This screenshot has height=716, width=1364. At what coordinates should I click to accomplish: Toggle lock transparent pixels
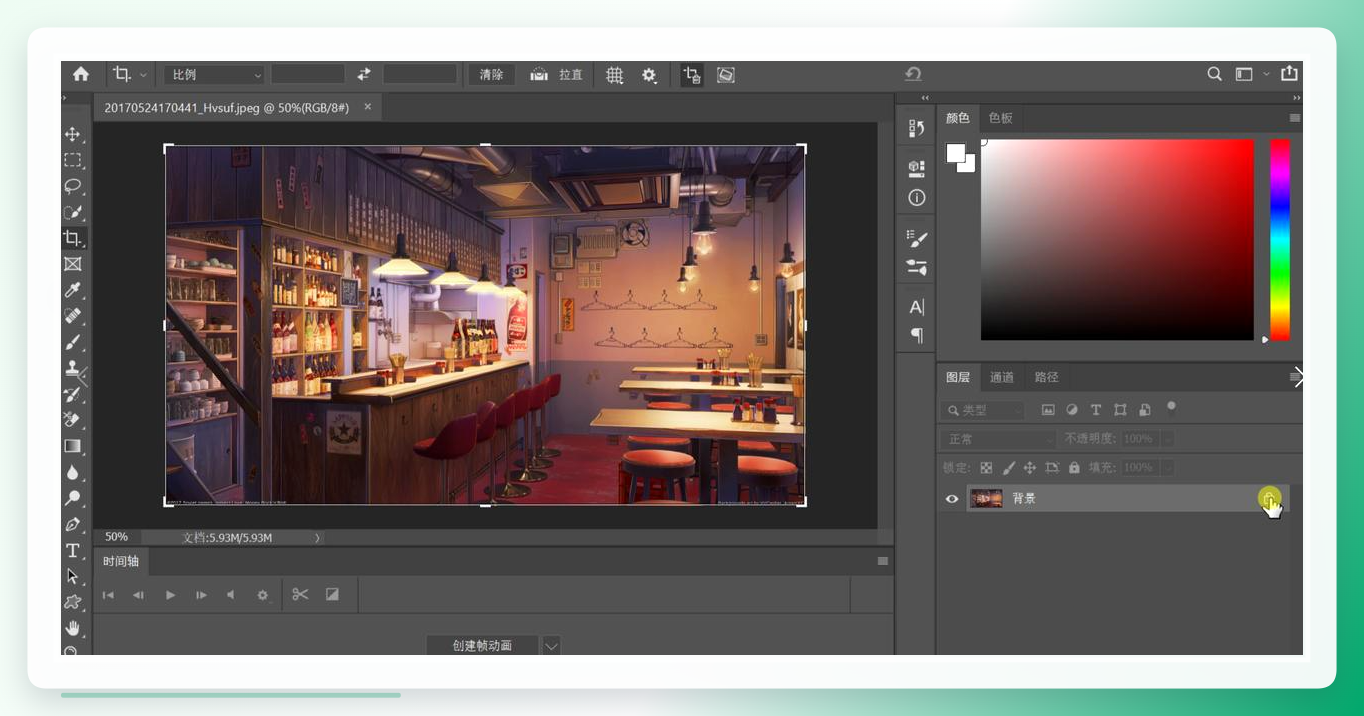click(986, 467)
